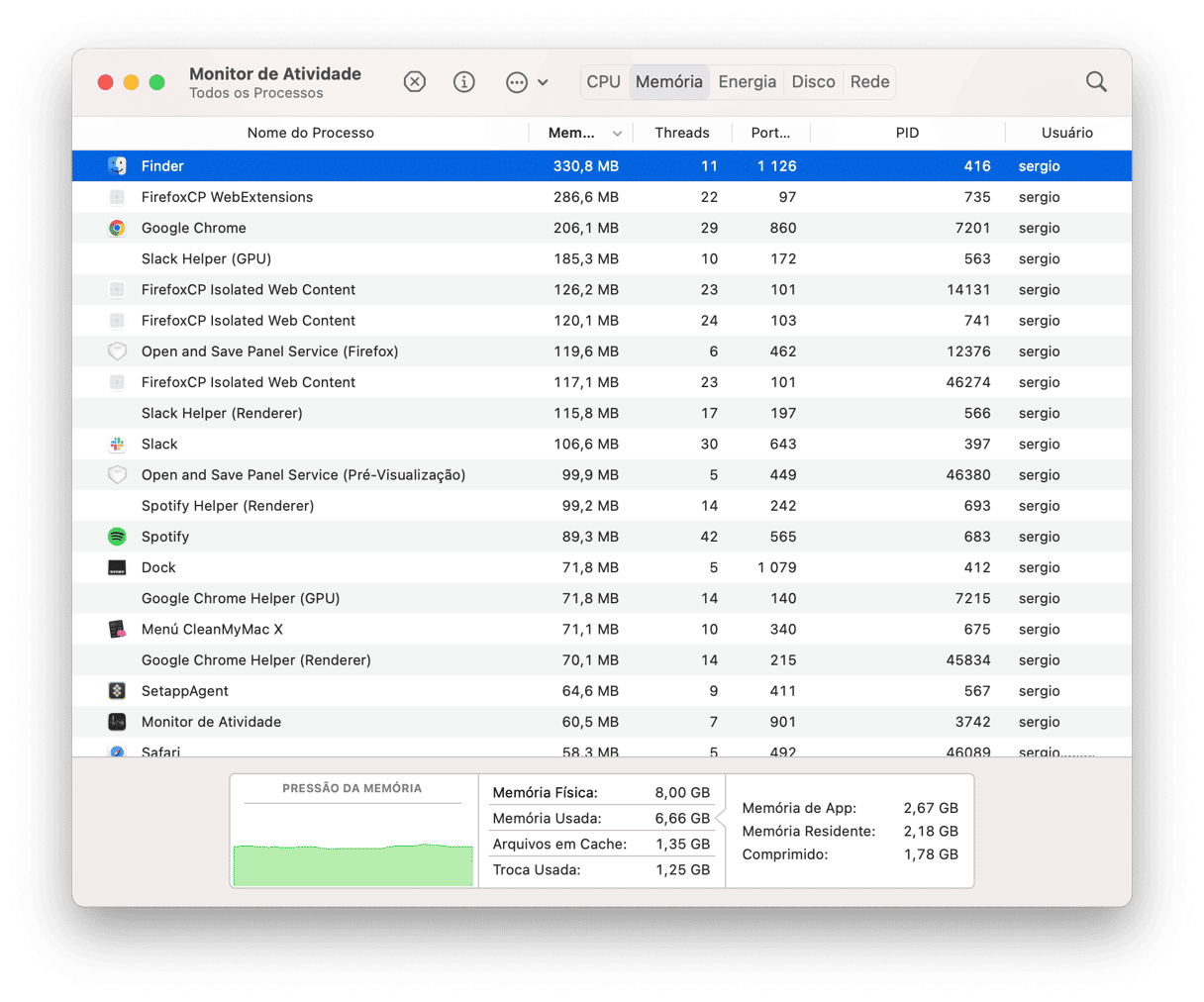Click icon of FirefoxCP Isolated Web Content PID 741
This screenshot has width=1204, height=1002.
tap(117, 321)
